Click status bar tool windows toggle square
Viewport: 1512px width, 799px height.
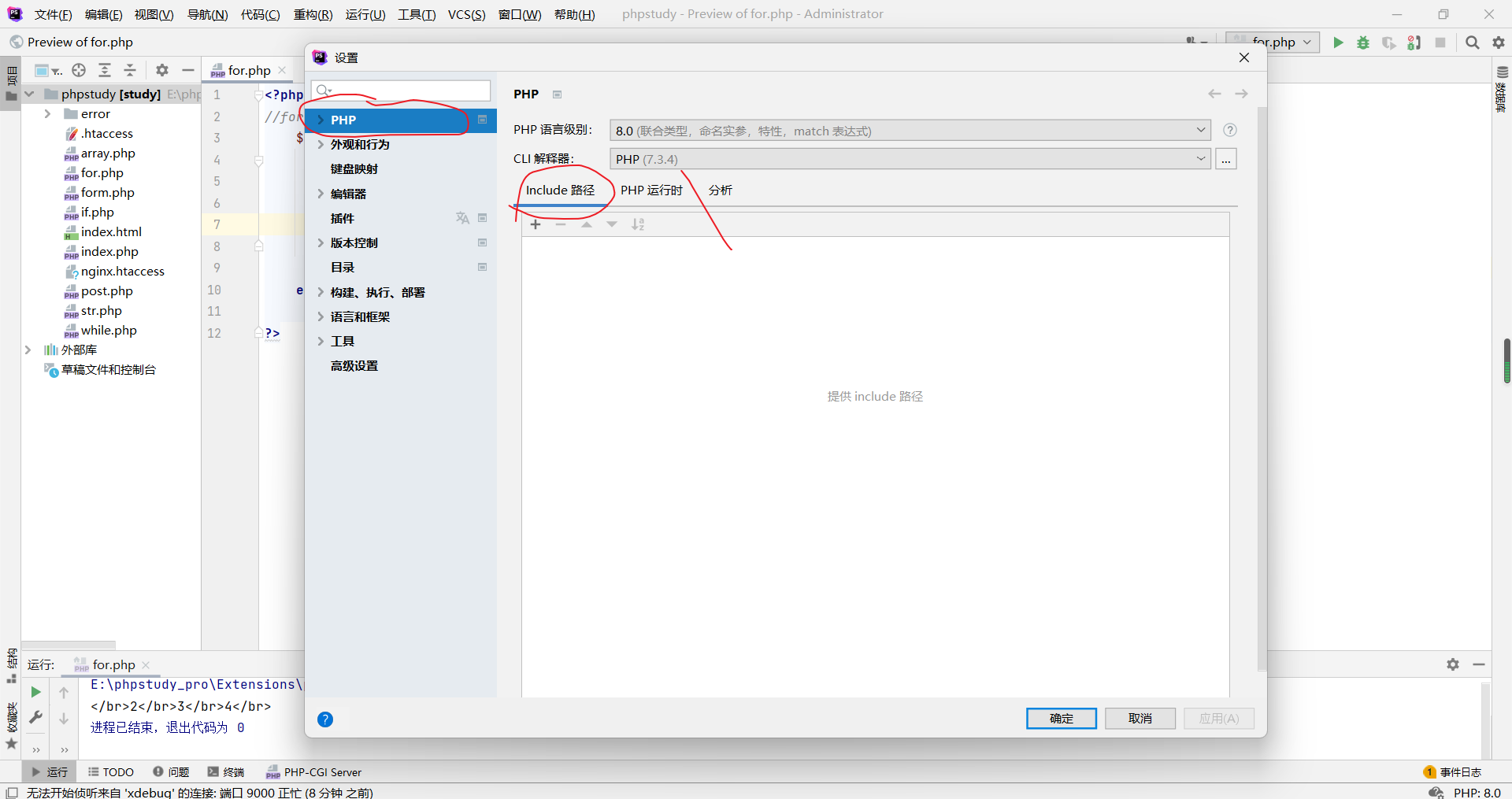click(x=12, y=793)
